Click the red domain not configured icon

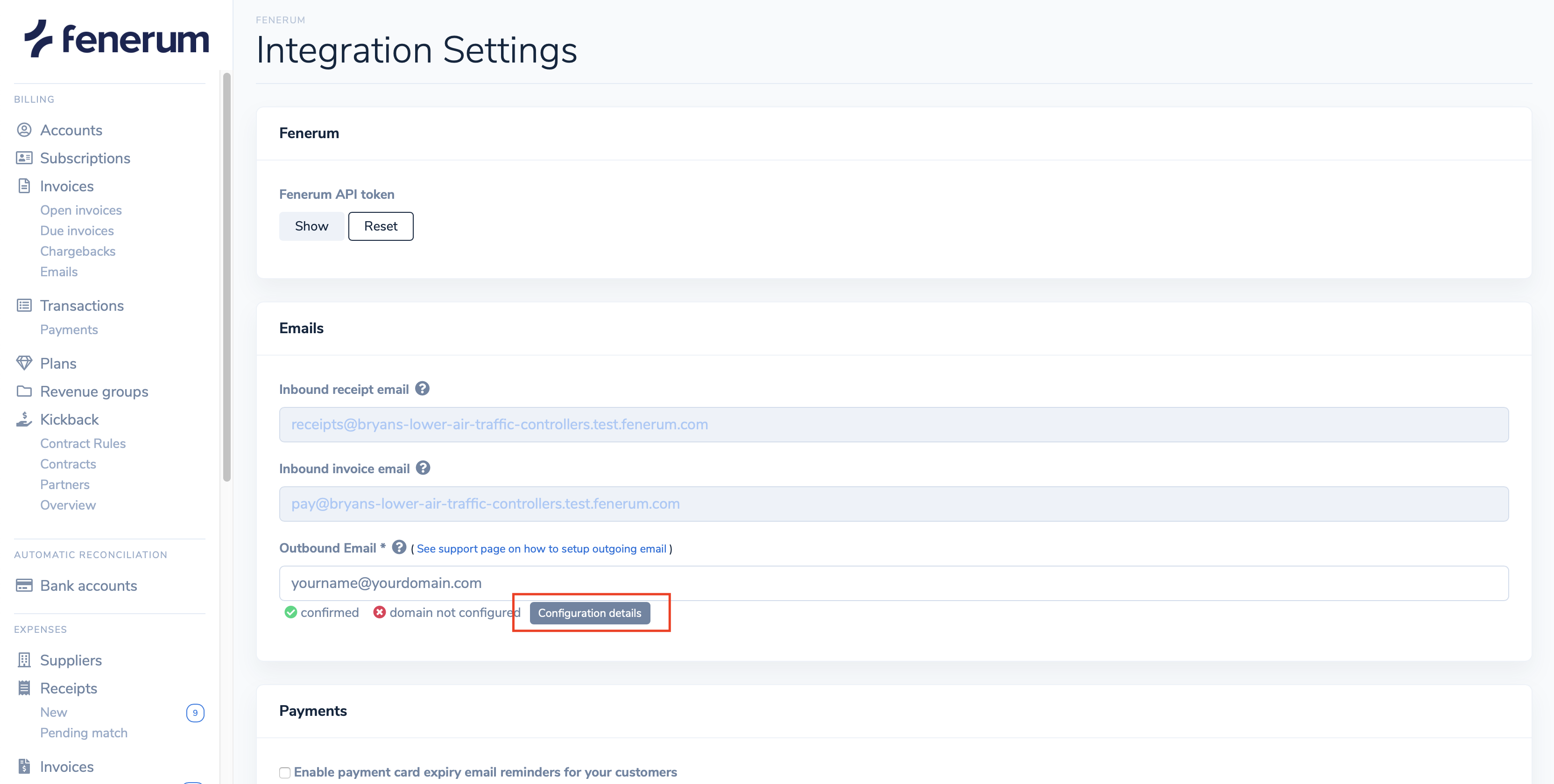(x=380, y=613)
